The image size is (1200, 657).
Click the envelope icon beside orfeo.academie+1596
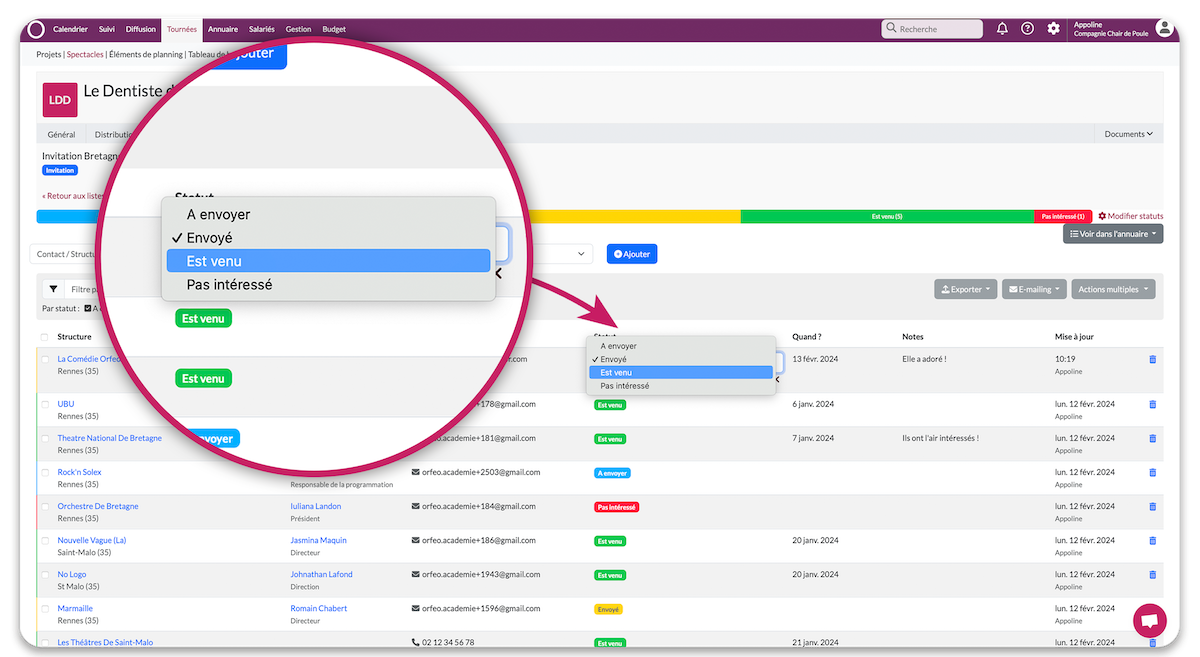coord(416,608)
